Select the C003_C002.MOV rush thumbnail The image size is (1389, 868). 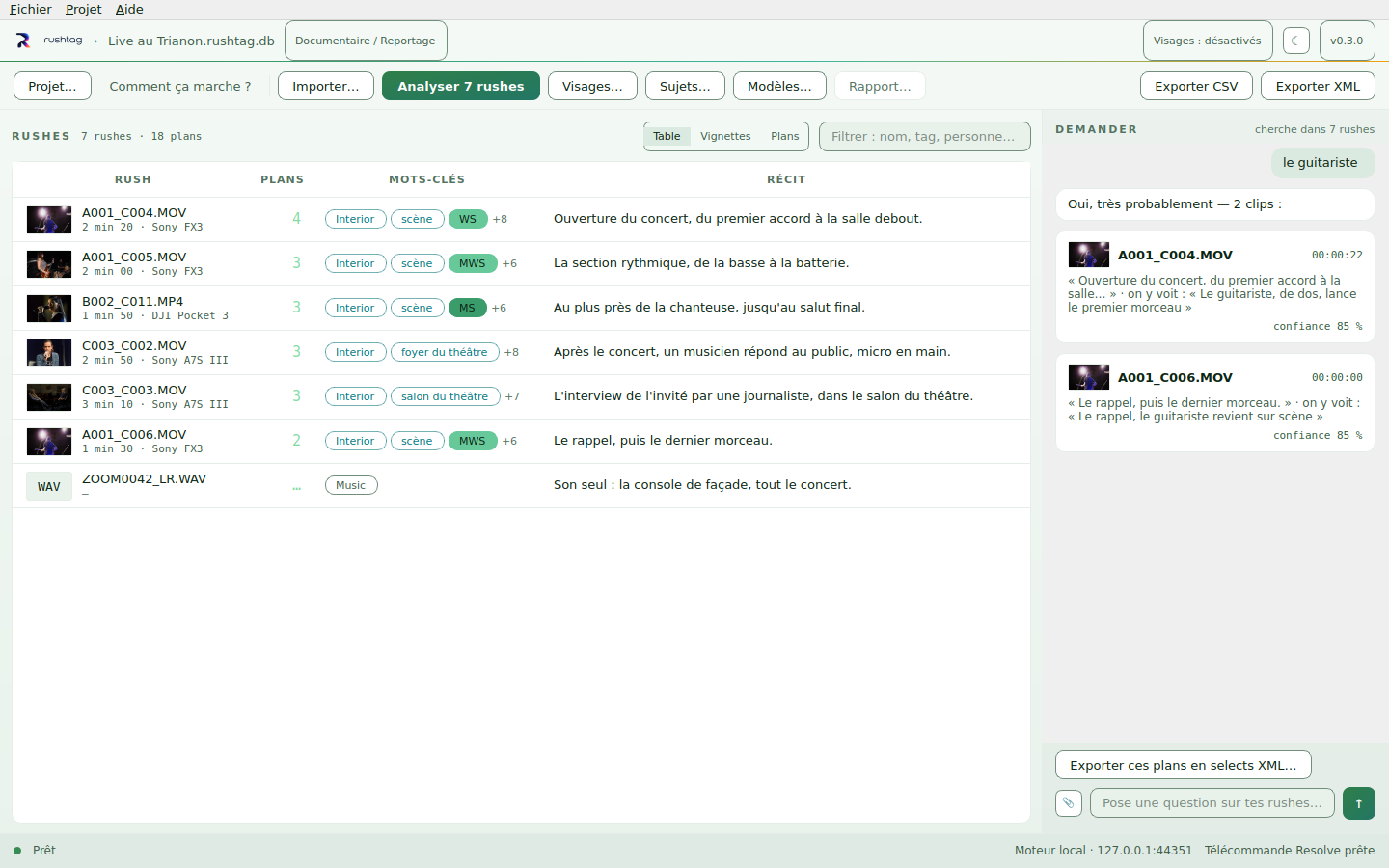click(49, 353)
